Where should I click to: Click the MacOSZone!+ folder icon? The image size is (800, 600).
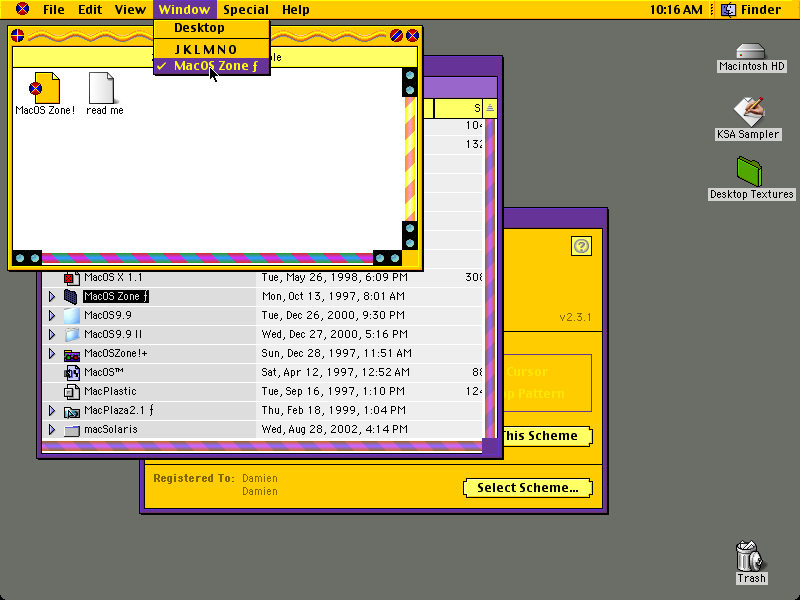(x=71, y=354)
